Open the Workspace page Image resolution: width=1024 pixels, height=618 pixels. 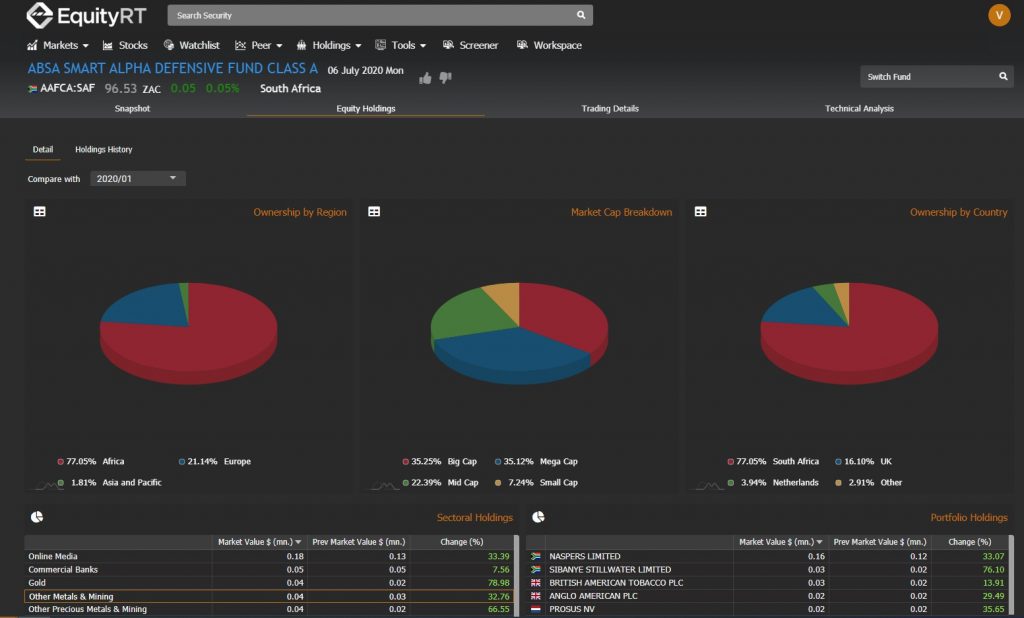pyautogui.click(x=549, y=45)
